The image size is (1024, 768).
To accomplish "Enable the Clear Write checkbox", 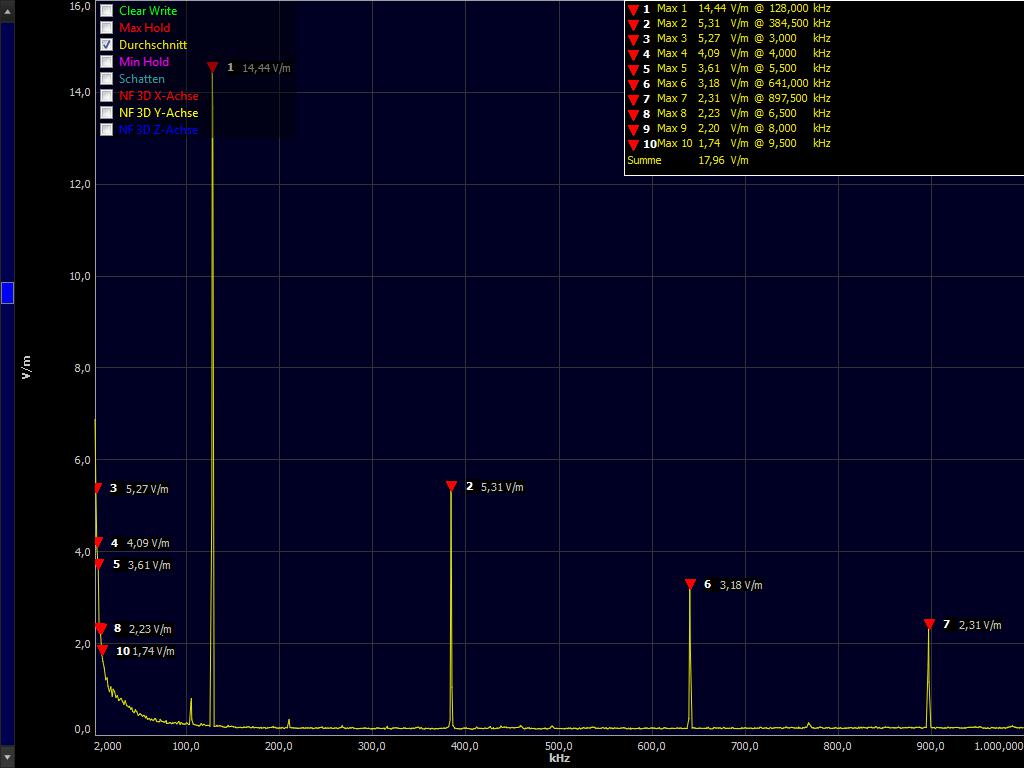I will pyautogui.click(x=106, y=11).
